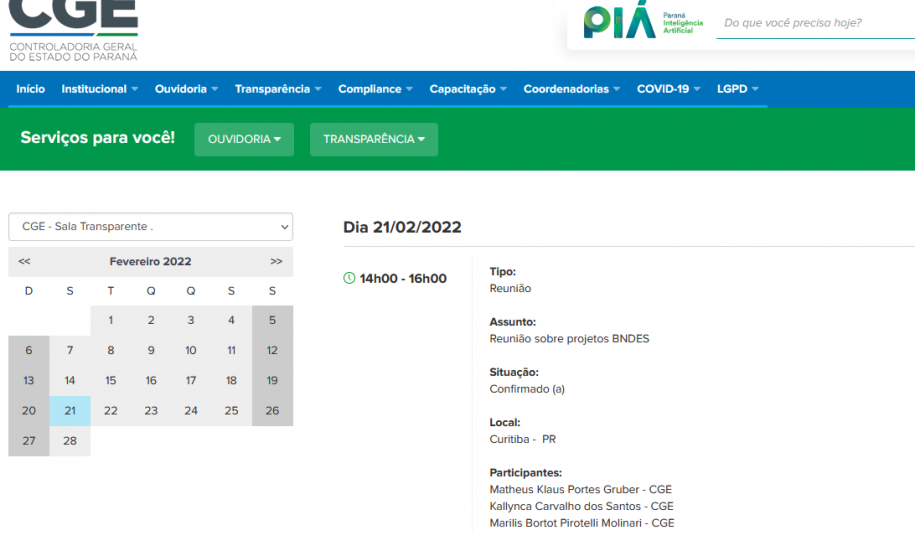
Task: Go to previous month with << arrow
Action: [24, 261]
